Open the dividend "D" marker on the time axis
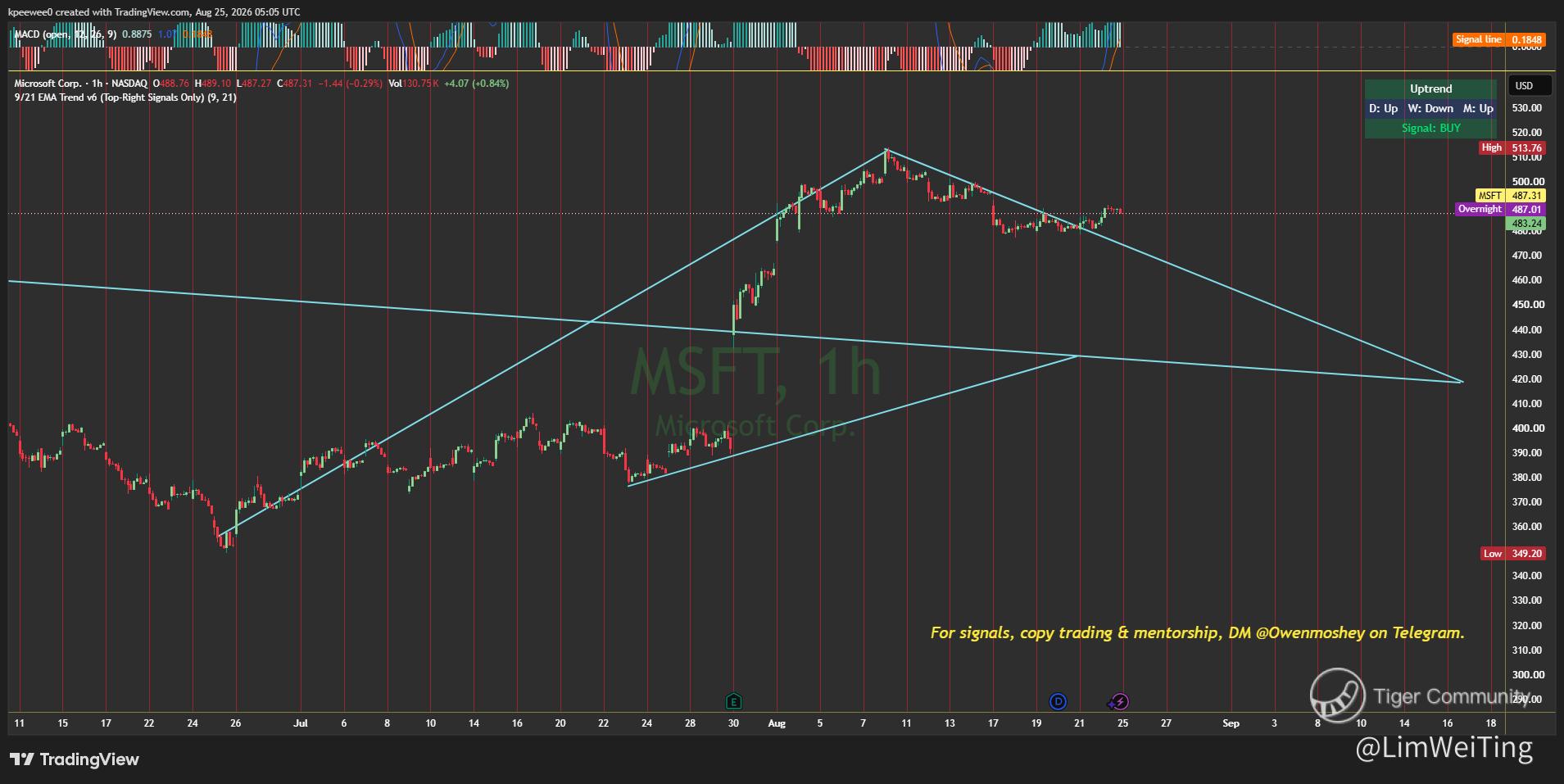The width and height of the screenshot is (1564, 784). 1058,701
